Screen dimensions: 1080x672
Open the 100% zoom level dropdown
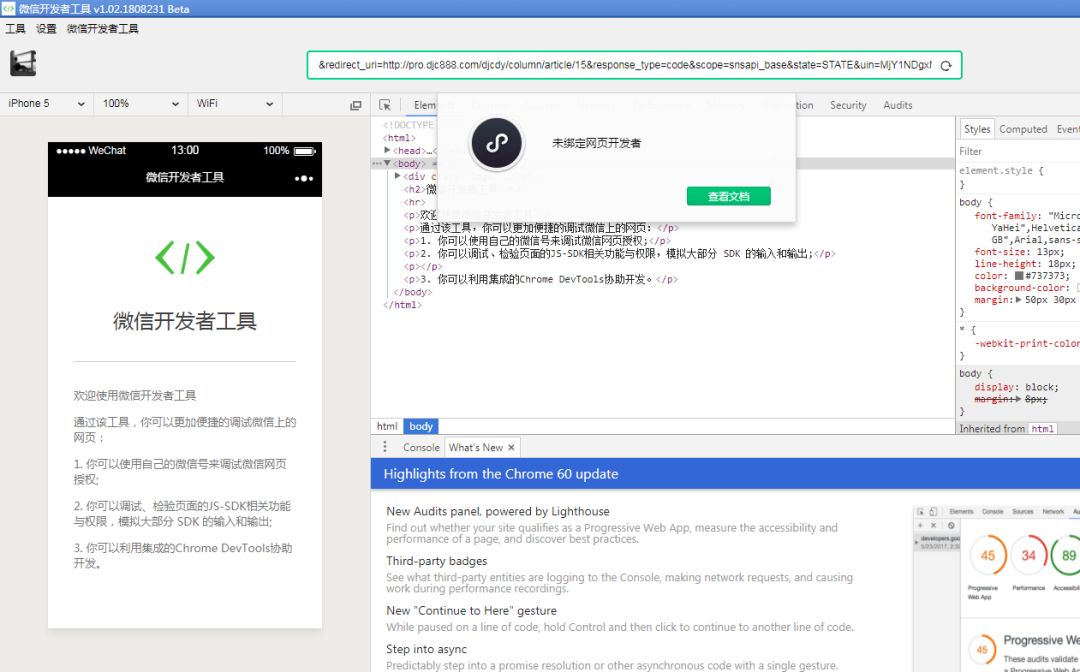tap(140, 103)
